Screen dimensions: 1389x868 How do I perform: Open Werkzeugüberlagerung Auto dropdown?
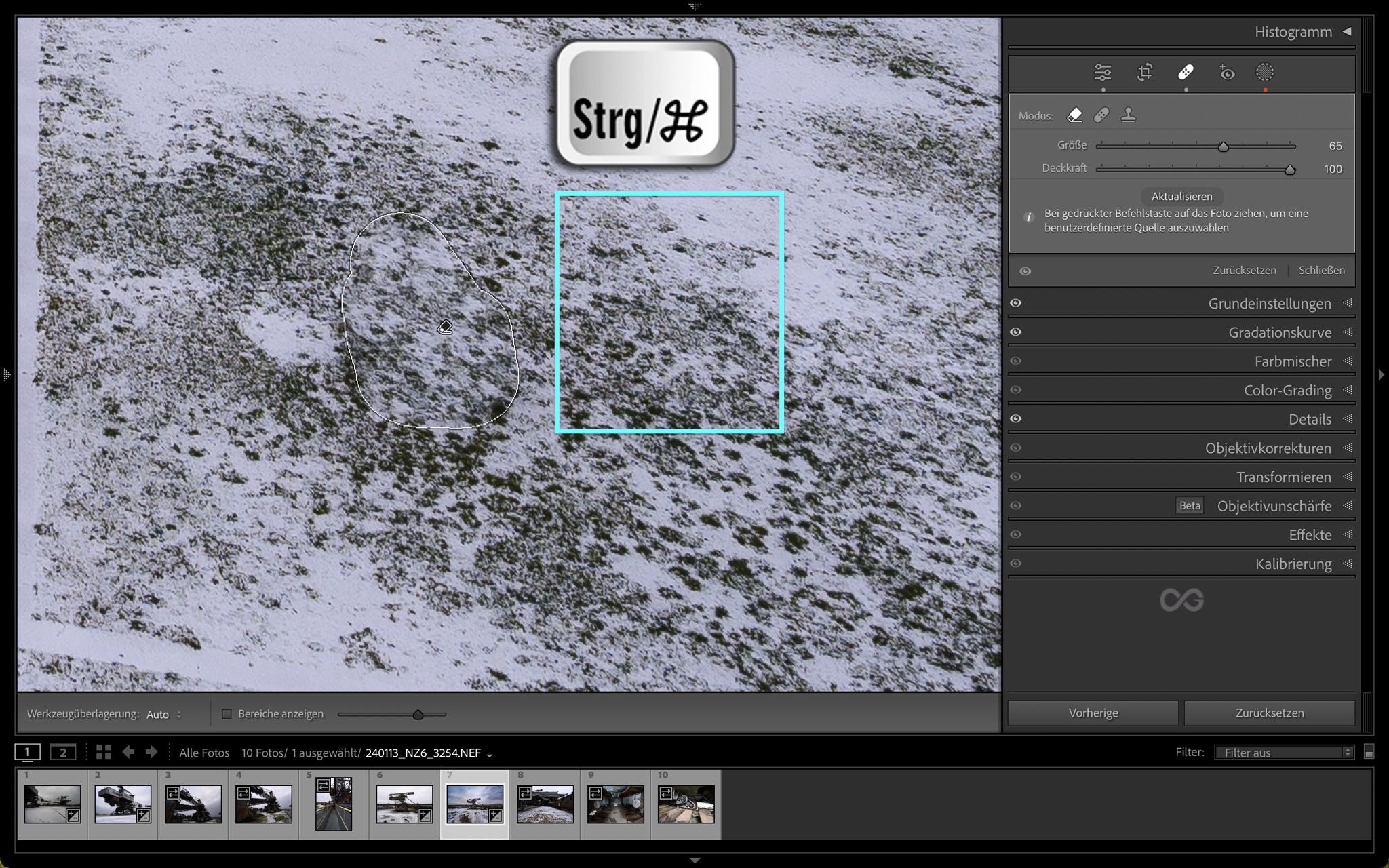(164, 715)
